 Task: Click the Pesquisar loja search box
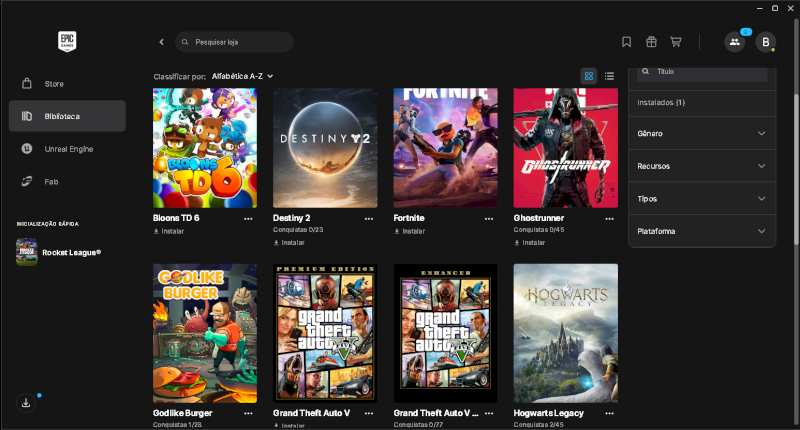coord(234,42)
